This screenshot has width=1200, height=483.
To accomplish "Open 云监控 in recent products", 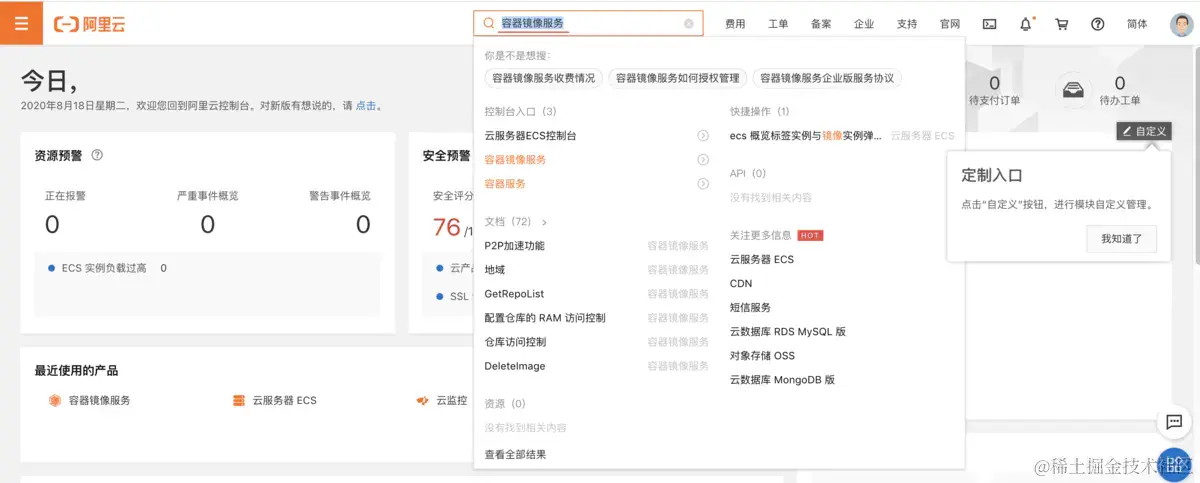I will pos(452,400).
